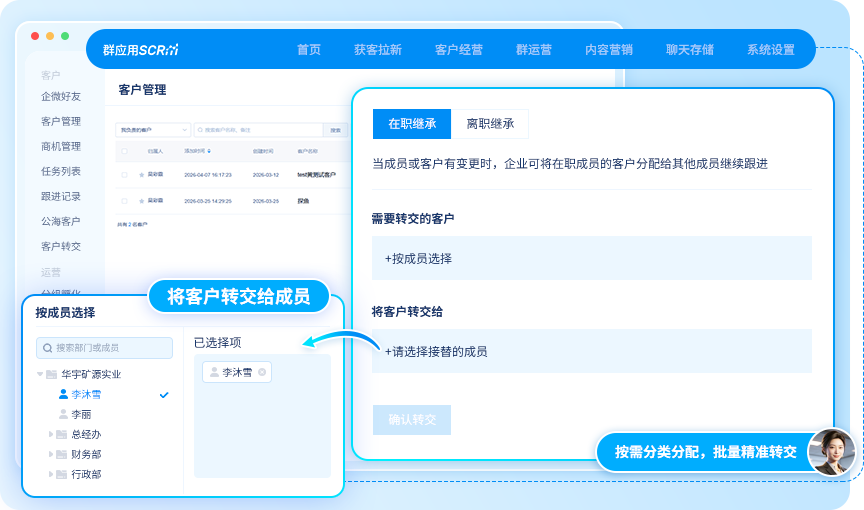Open 系统设置 in top navigation
Screen dimensions: 864x510
(771, 50)
